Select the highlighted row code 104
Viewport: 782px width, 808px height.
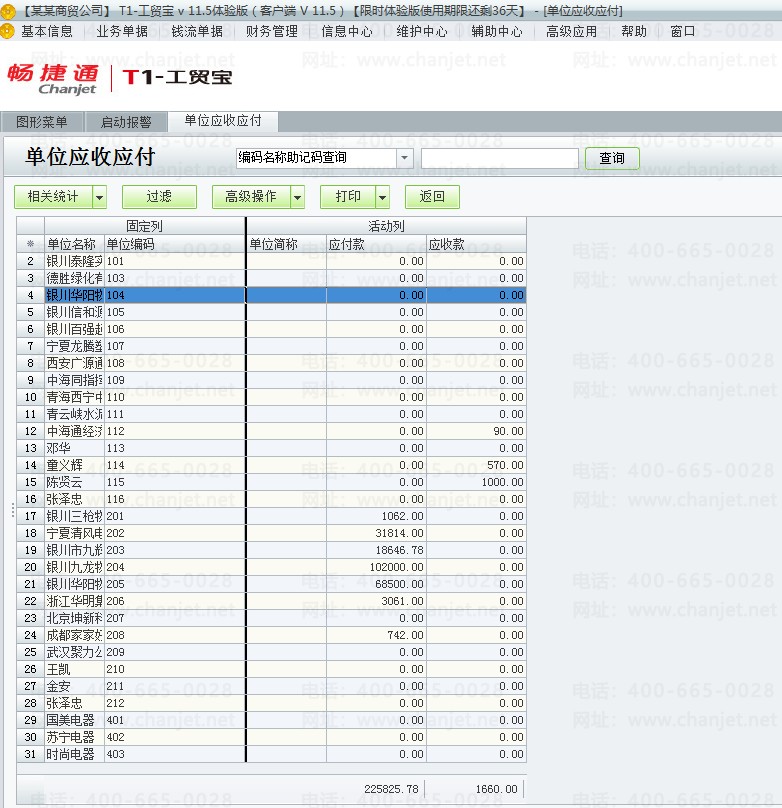pos(271,295)
